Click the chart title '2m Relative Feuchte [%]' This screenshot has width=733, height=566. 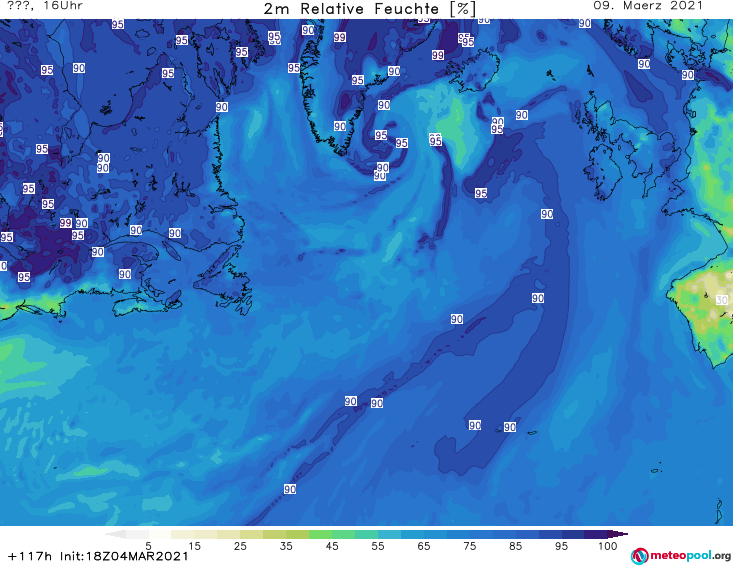[x=370, y=9]
